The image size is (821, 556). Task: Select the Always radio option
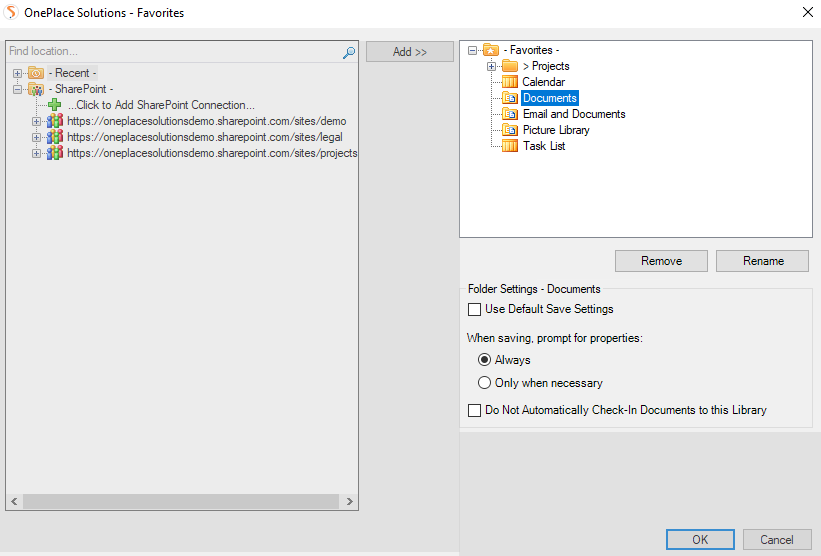(x=485, y=360)
